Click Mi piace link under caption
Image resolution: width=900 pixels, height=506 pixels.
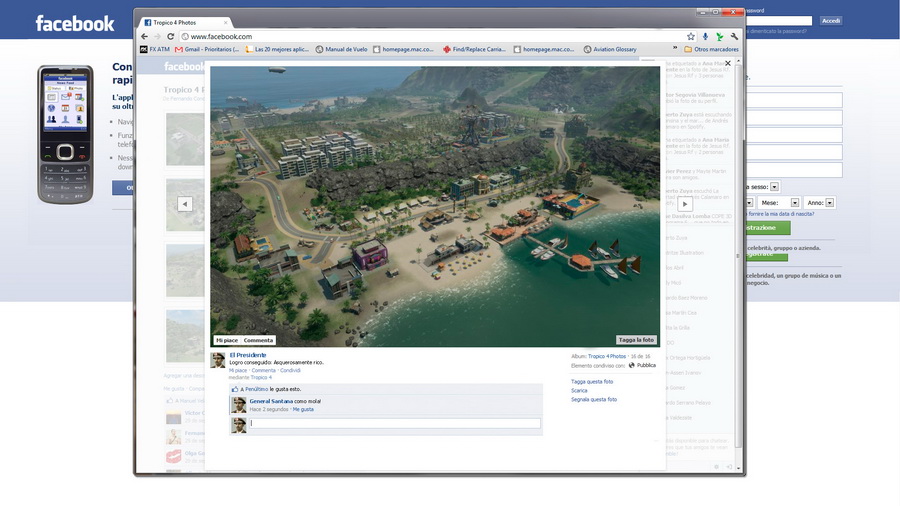pyautogui.click(x=238, y=371)
